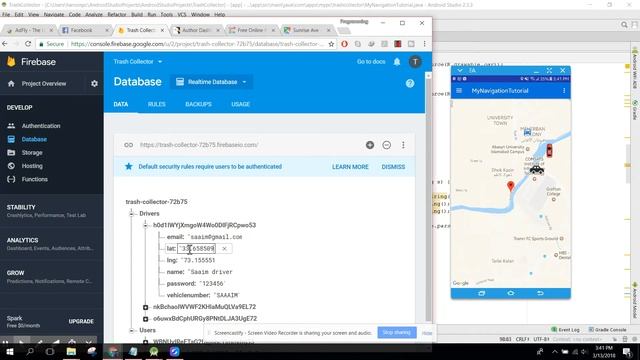640x360 pixels.
Task: Click the red car marker on map
Action: point(549,151)
